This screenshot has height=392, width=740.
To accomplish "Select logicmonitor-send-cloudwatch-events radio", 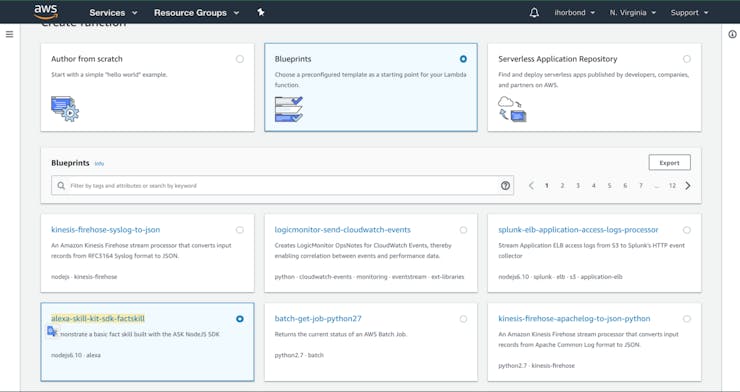I will coord(463,230).
